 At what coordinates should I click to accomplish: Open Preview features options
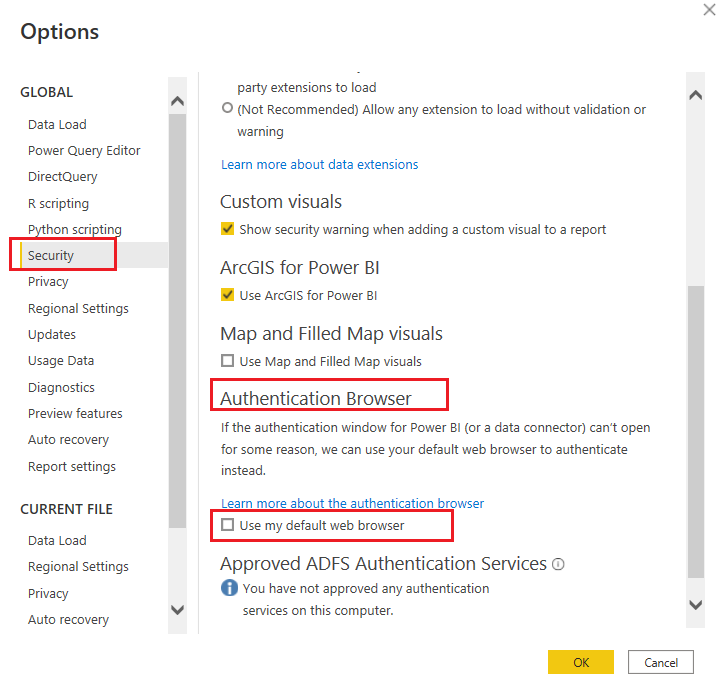[x=75, y=414]
